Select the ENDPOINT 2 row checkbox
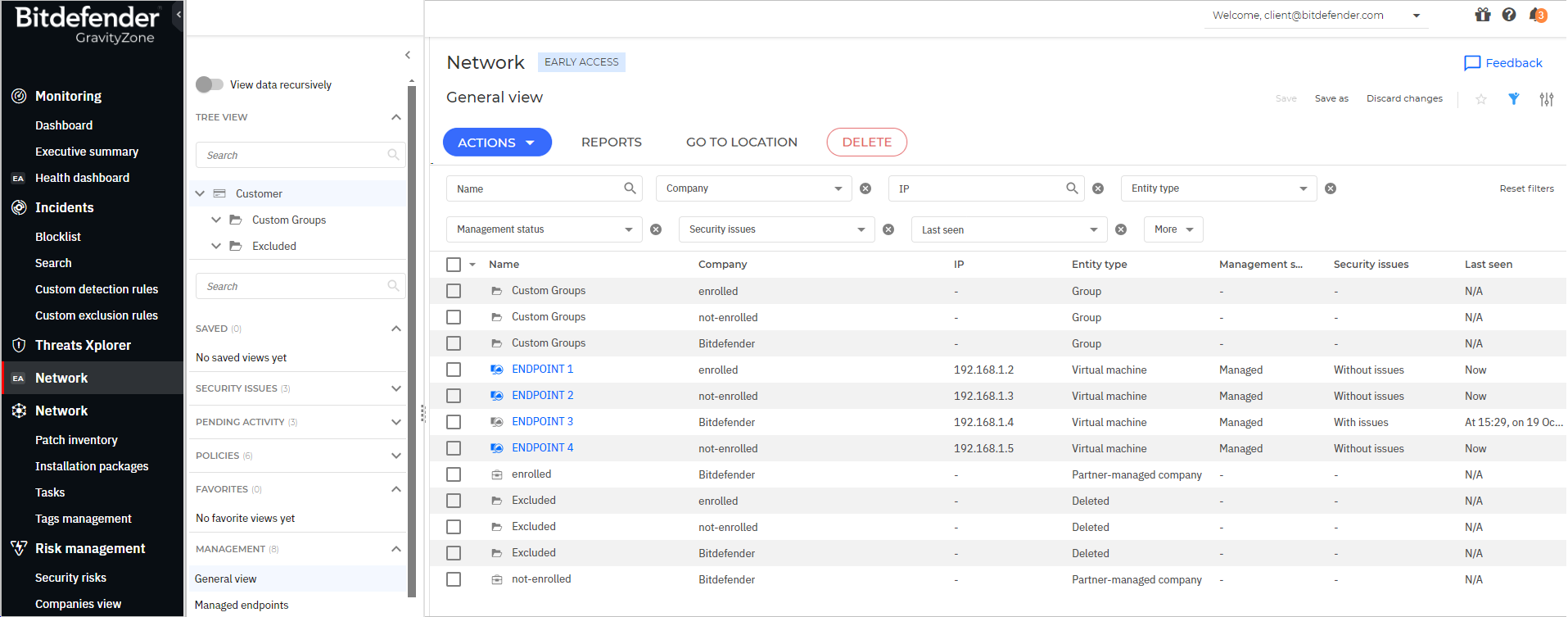This screenshot has height=617, width=1568. (454, 396)
